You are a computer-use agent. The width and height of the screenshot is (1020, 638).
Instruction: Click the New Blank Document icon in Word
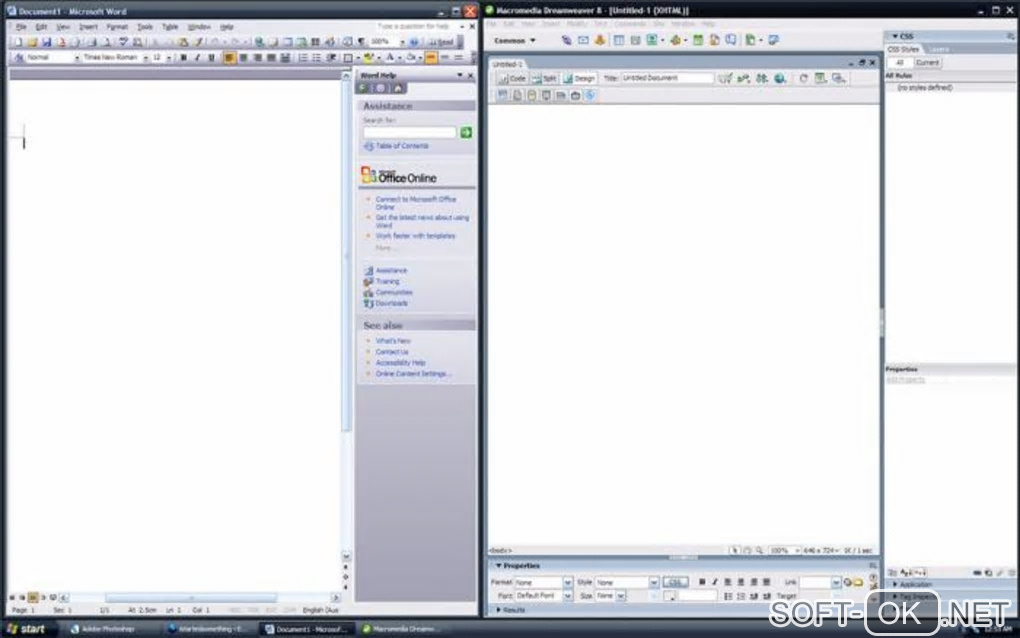coord(18,42)
